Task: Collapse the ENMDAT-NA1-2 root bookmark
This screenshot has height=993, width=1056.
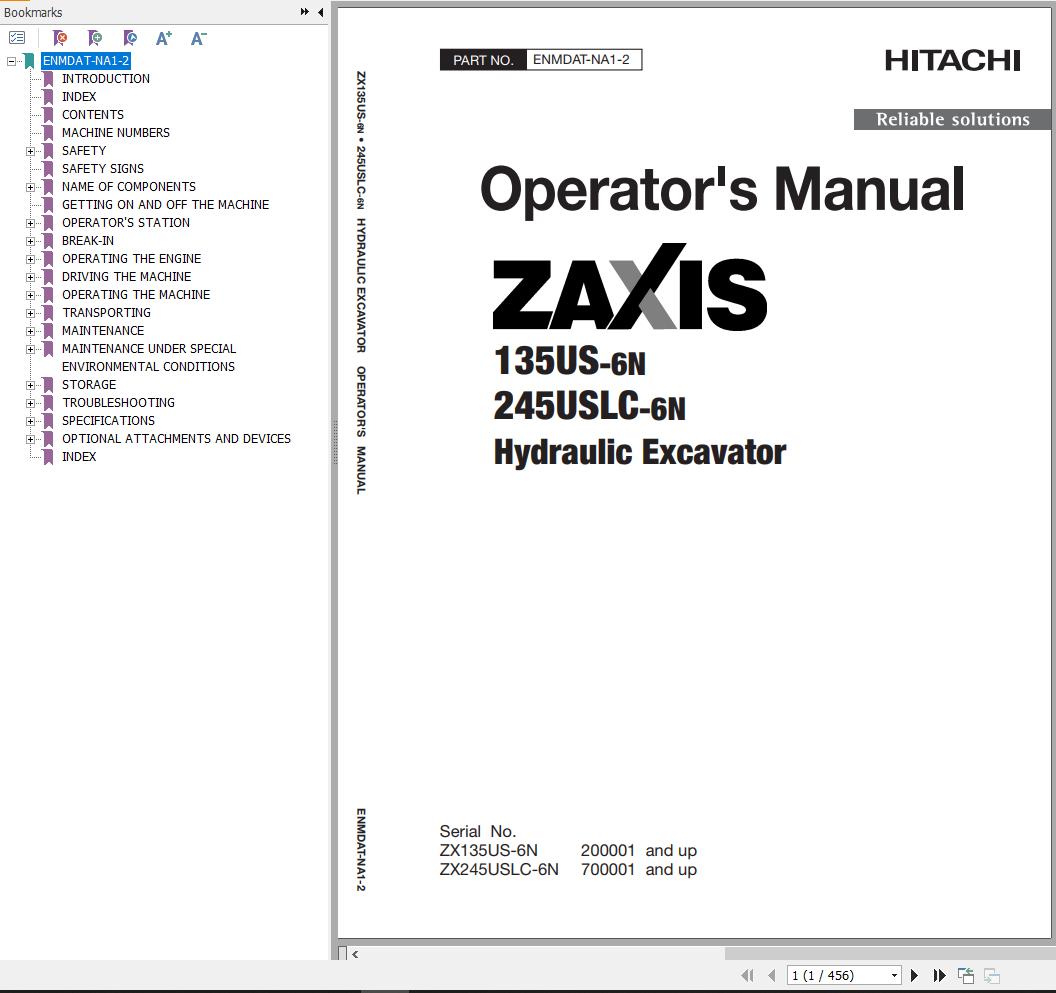Action: 11,61
